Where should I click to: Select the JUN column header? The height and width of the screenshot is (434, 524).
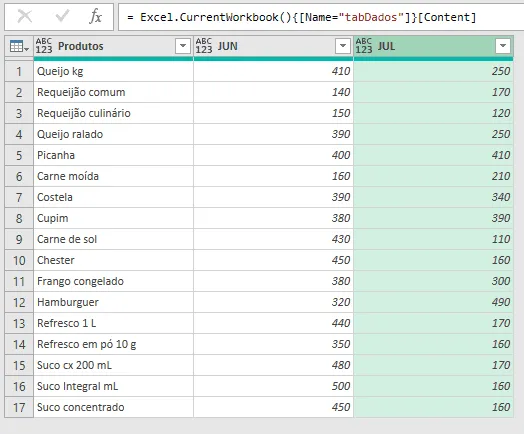click(x=273, y=46)
